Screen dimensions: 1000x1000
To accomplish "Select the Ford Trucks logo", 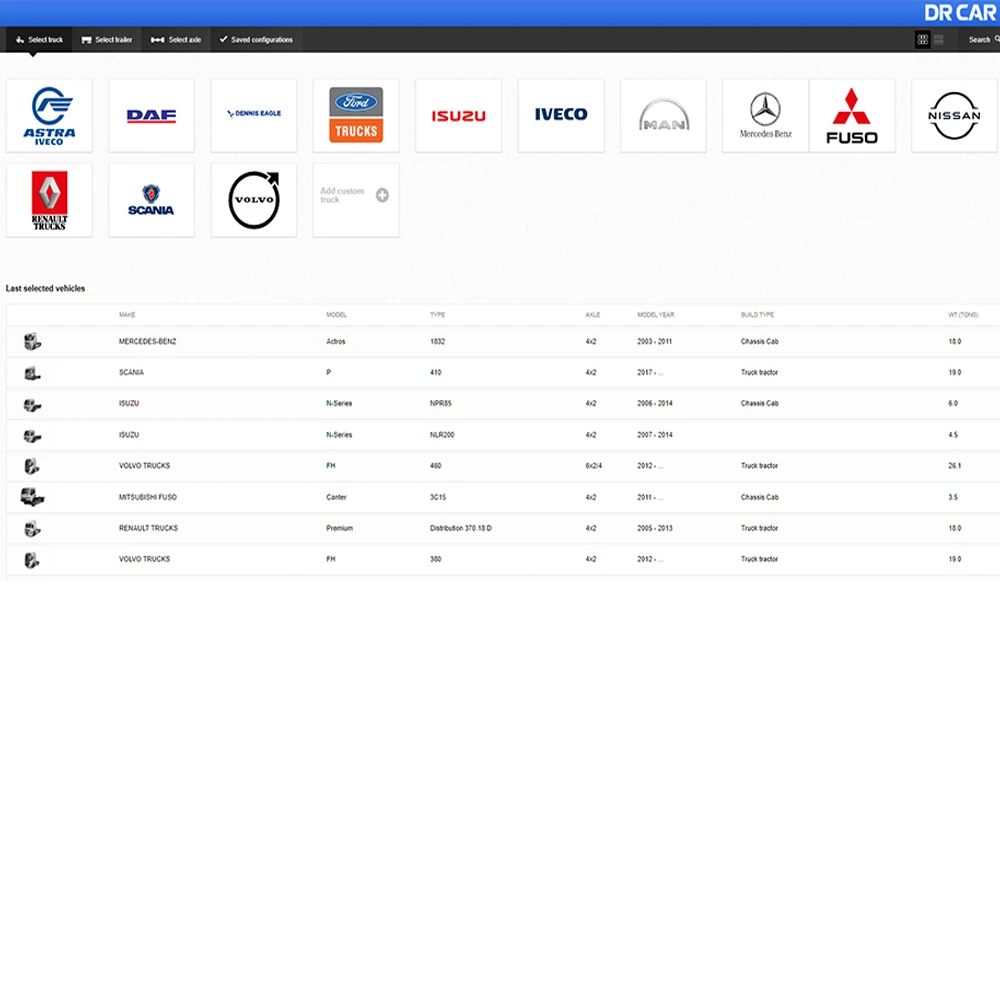I will (x=356, y=115).
